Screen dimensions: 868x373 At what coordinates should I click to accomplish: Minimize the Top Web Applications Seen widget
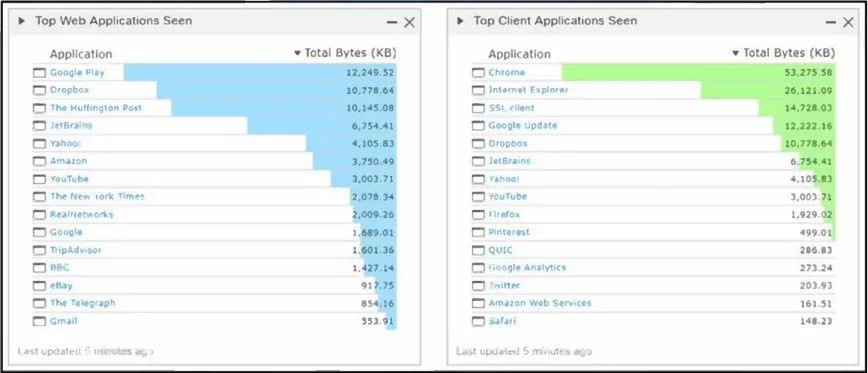point(392,23)
